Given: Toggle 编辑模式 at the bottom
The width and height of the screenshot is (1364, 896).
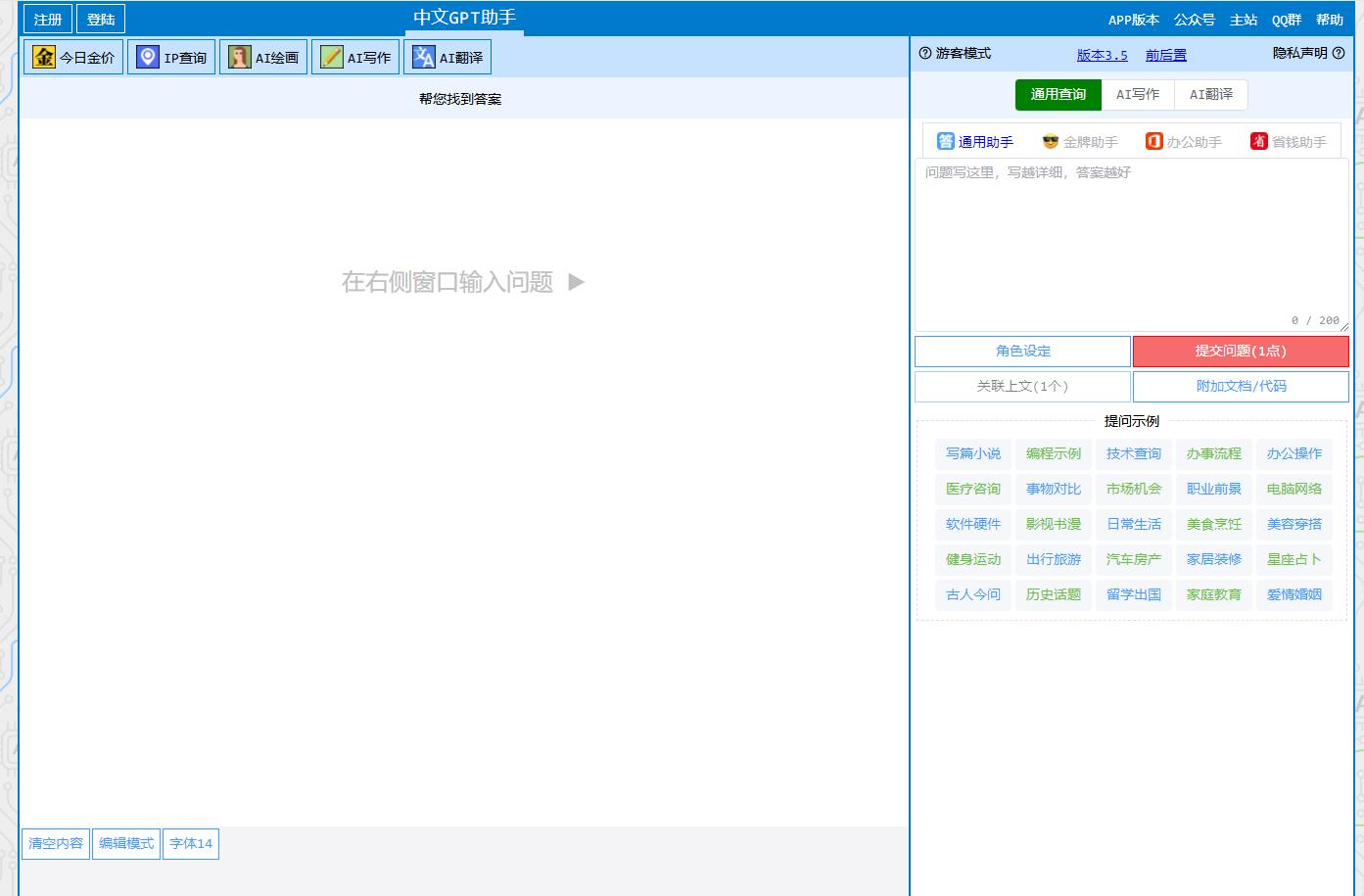Looking at the screenshot, I should (126, 844).
